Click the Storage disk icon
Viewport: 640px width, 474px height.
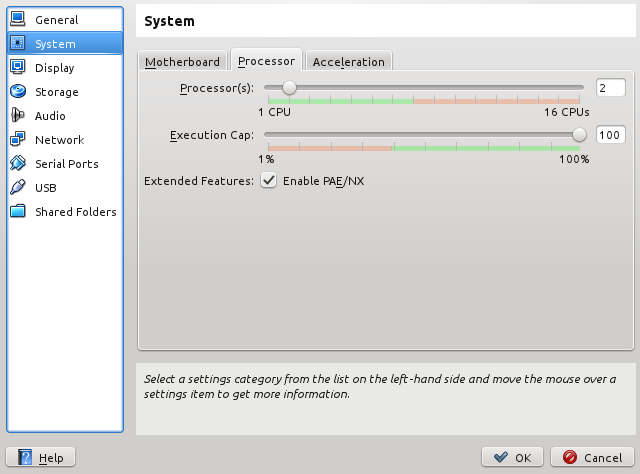tap(18, 91)
